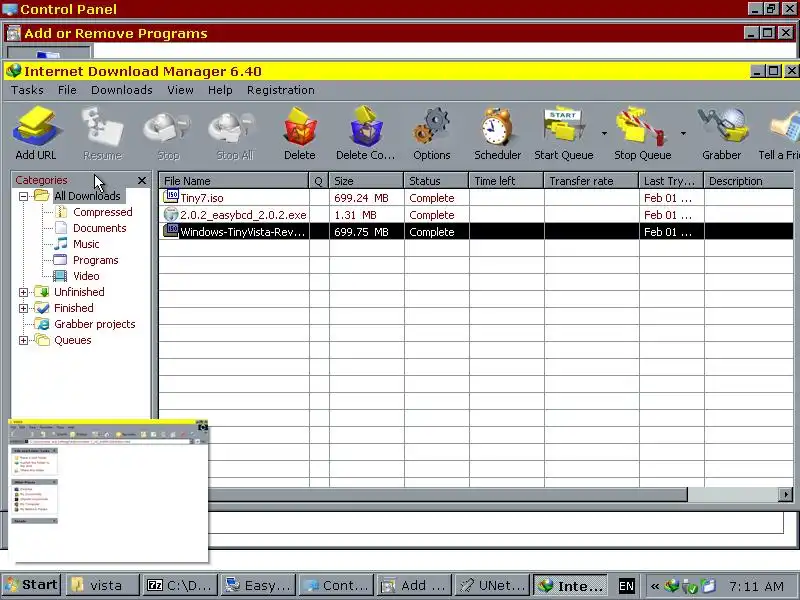Sort by the Description column header
This screenshot has height=600, width=800.
coord(748,181)
